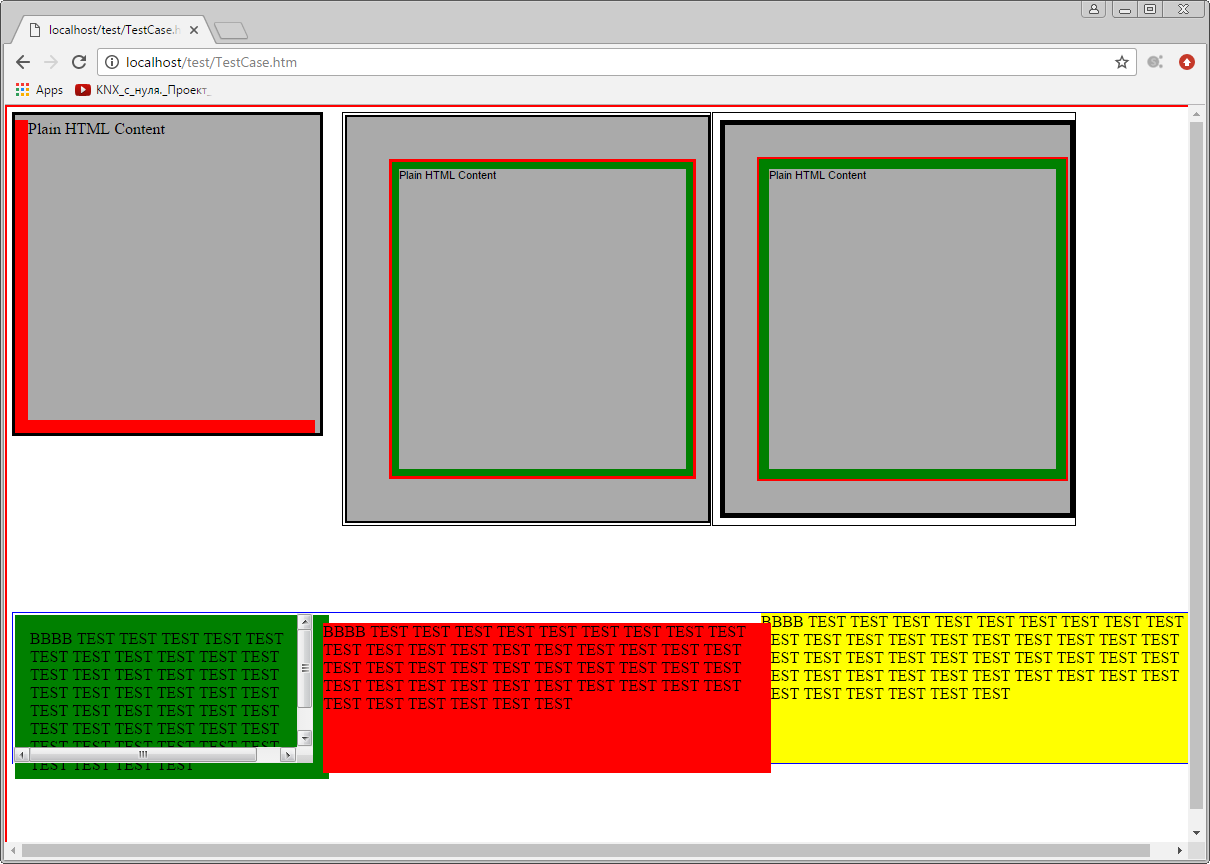Open the Chrome user profile button
1210x864 pixels.
coord(1093,9)
